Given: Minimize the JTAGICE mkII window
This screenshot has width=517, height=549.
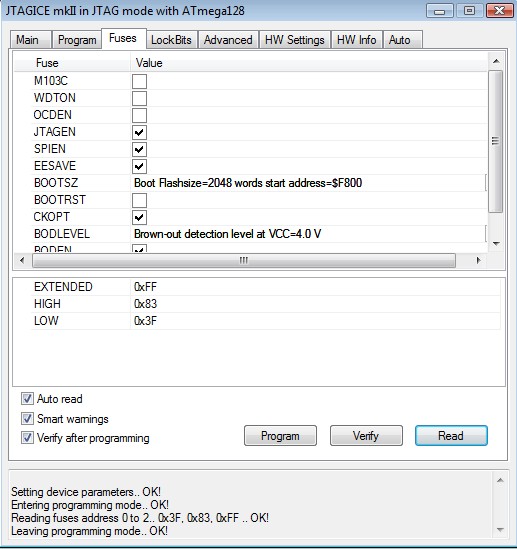Looking at the screenshot, I should (x=440, y=11).
